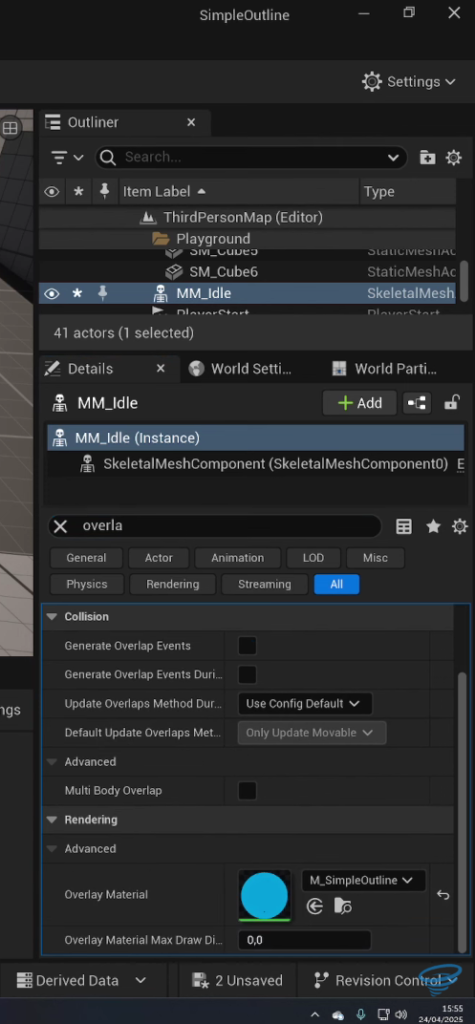475x1024 pixels.
Task: Open the Outliner settings gear
Action: [453, 157]
